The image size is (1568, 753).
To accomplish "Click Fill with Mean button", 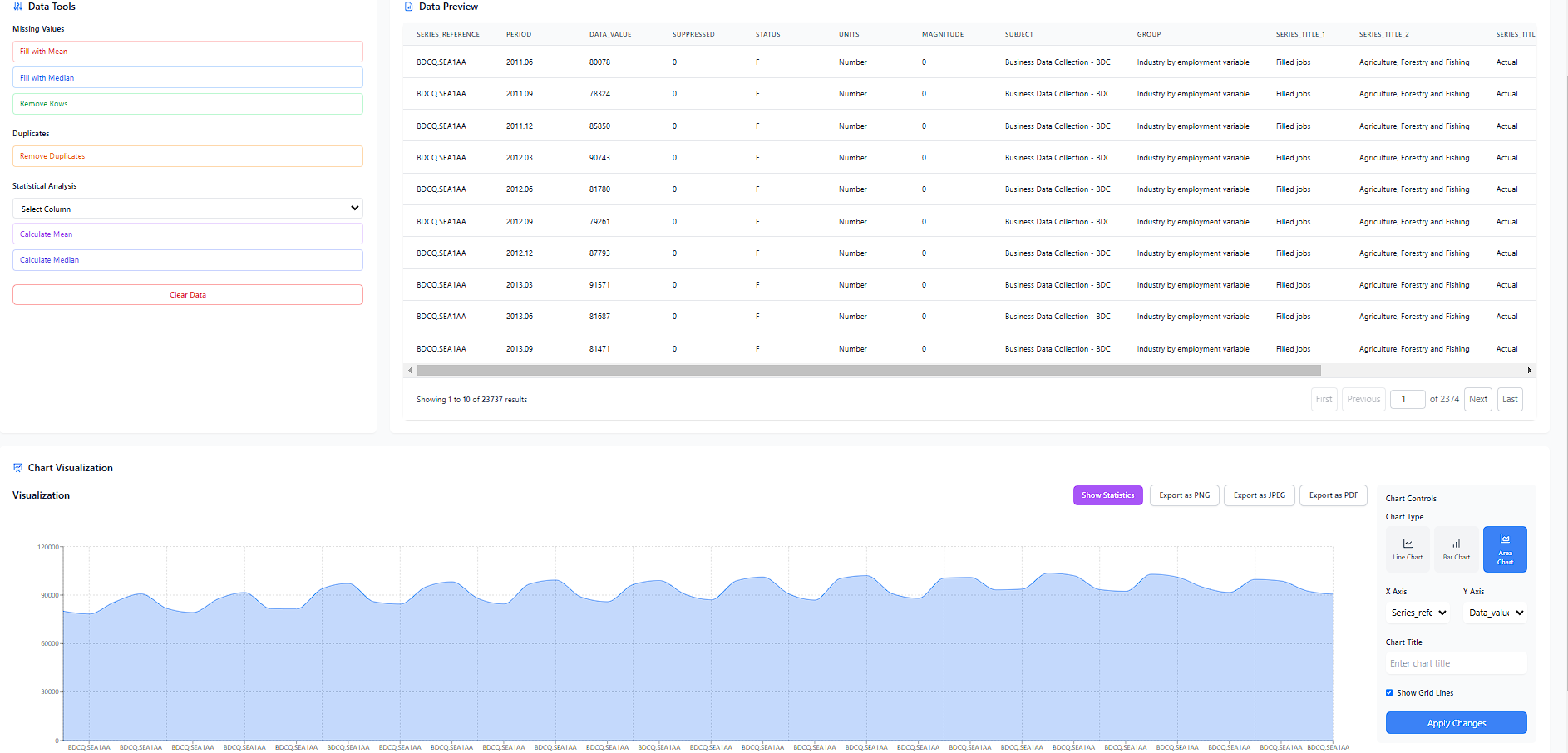I will click(x=188, y=52).
